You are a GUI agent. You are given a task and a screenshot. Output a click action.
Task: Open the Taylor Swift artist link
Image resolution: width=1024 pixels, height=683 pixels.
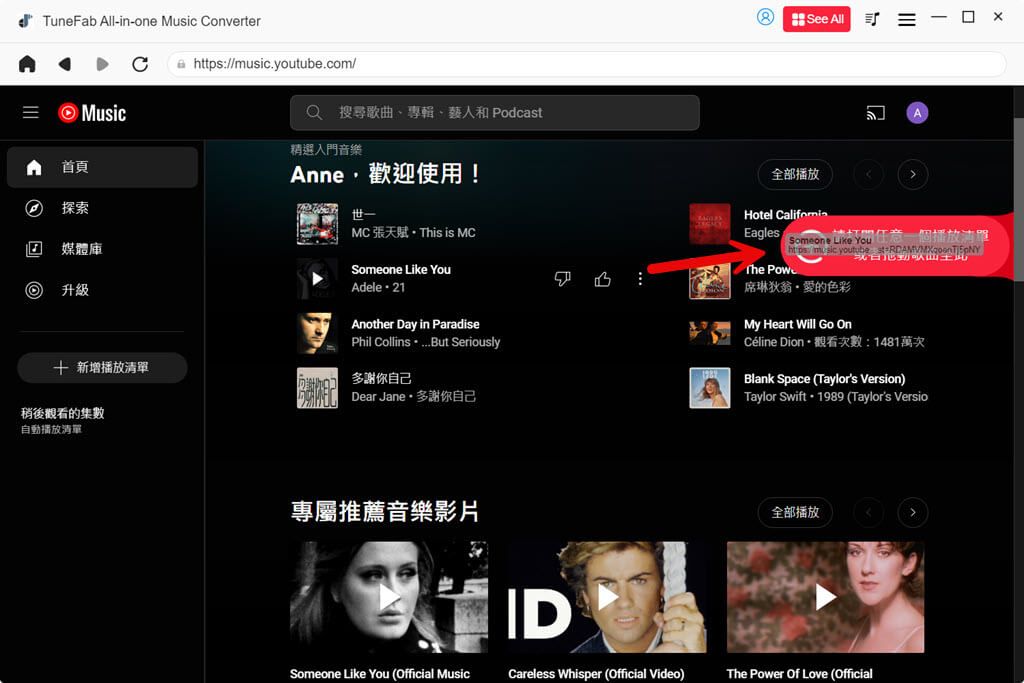pyautogui.click(x=775, y=396)
